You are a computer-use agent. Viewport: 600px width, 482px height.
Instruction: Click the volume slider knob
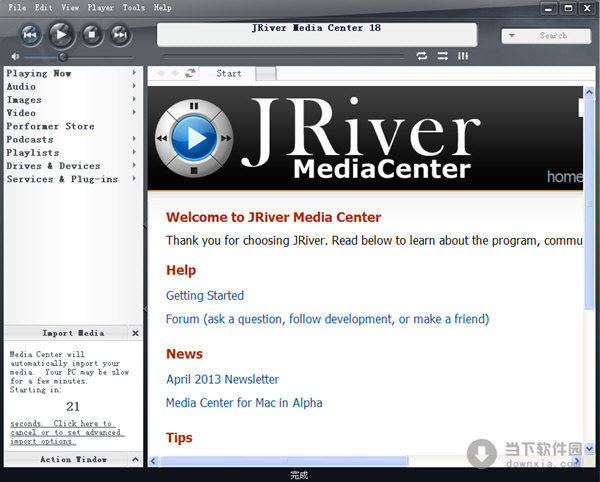(63, 57)
